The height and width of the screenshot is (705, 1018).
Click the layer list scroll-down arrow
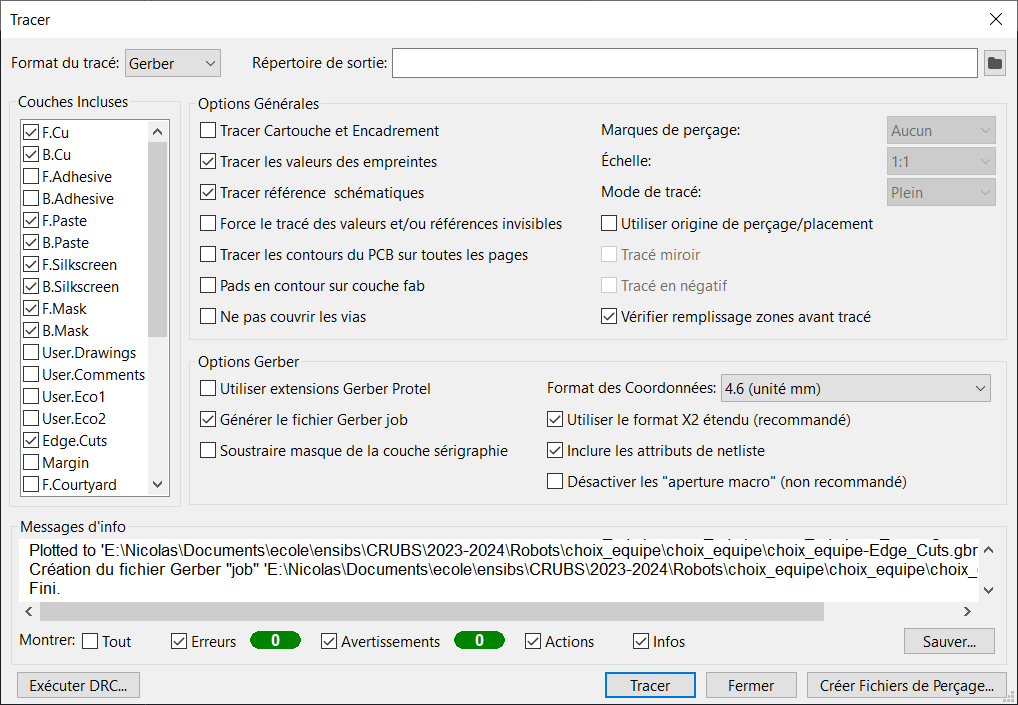(x=157, y=485)
